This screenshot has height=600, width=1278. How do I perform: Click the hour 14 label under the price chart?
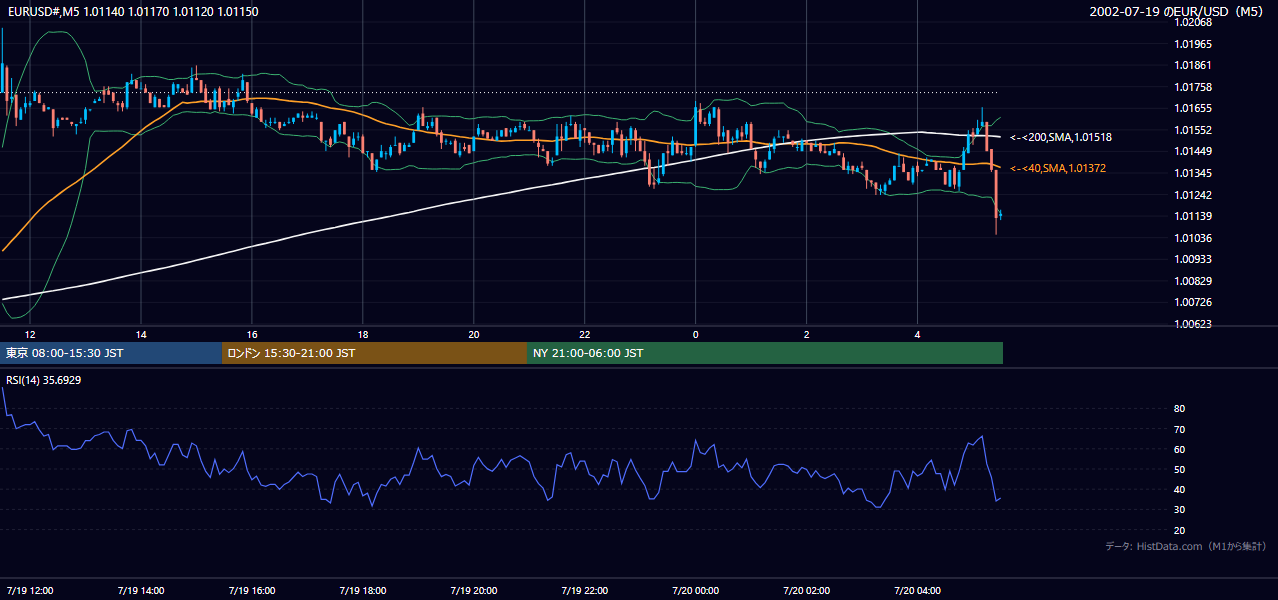(x=141, y=334)
